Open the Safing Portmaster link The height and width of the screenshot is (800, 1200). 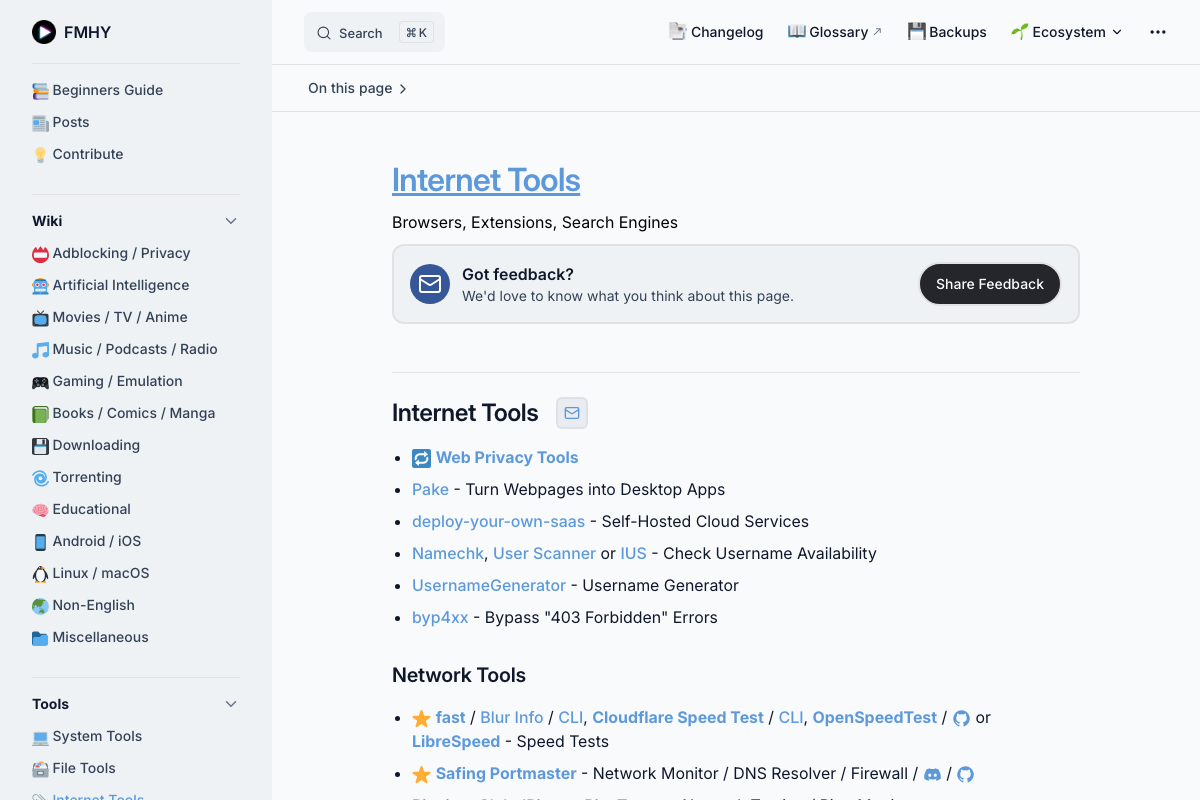coord(506,773)
